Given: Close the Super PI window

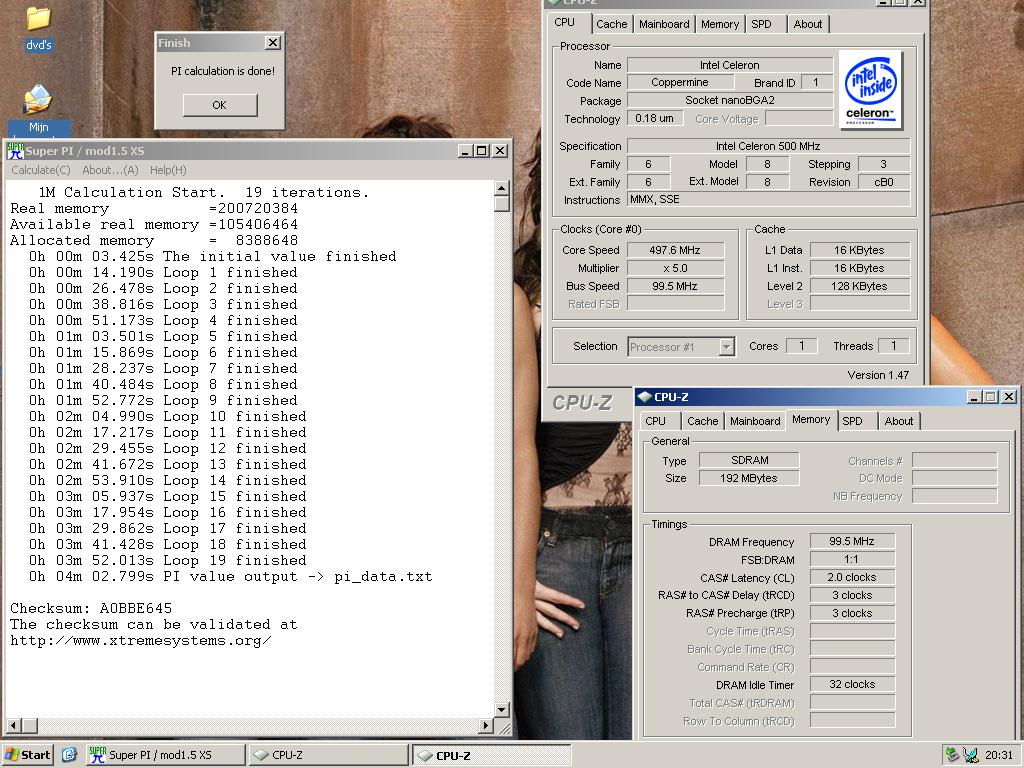Looking at the screenshot, I should tap(500, 151).
